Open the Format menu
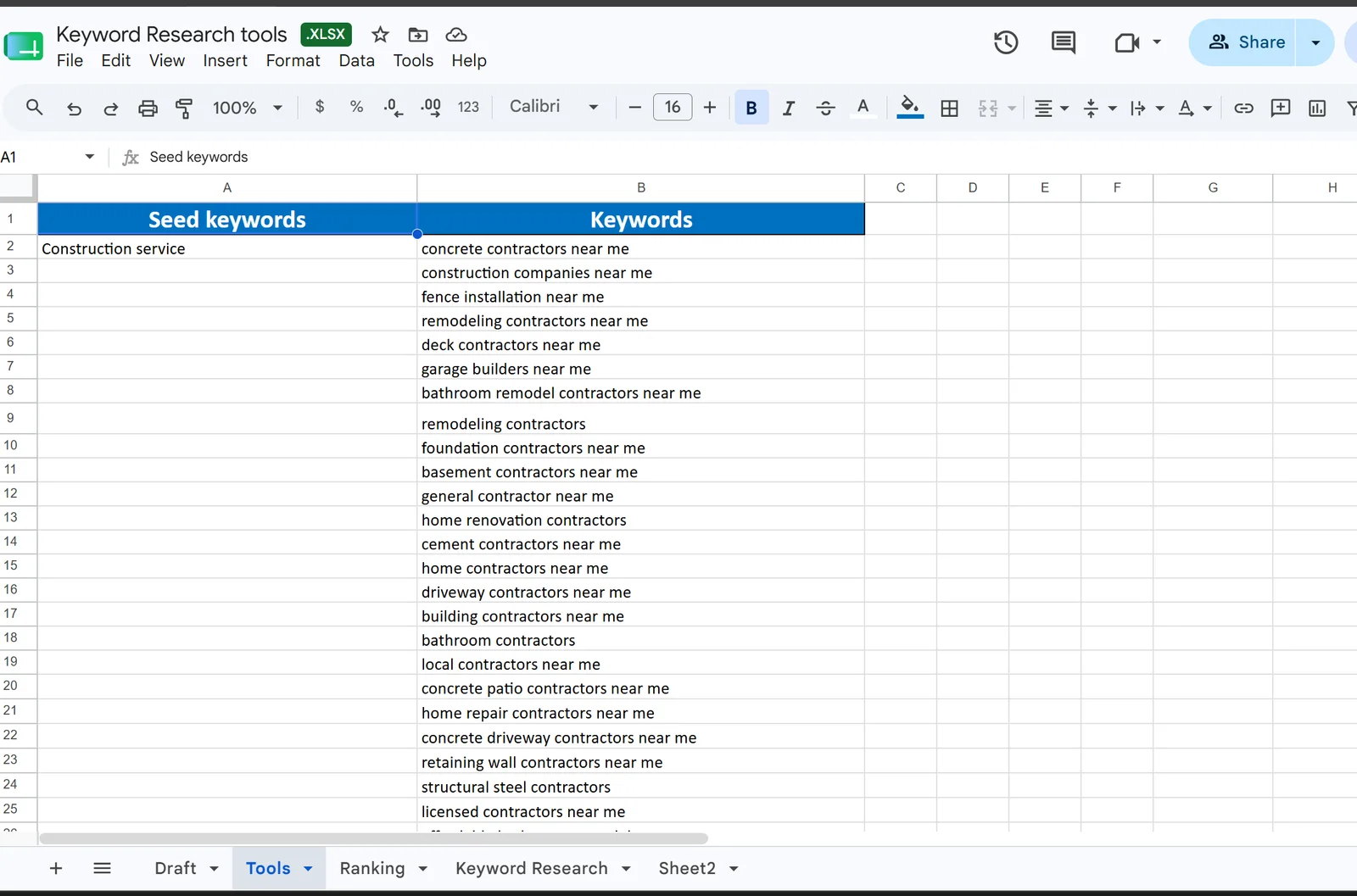This screenshot has width=1357, height=896. [x=293, y=60]
